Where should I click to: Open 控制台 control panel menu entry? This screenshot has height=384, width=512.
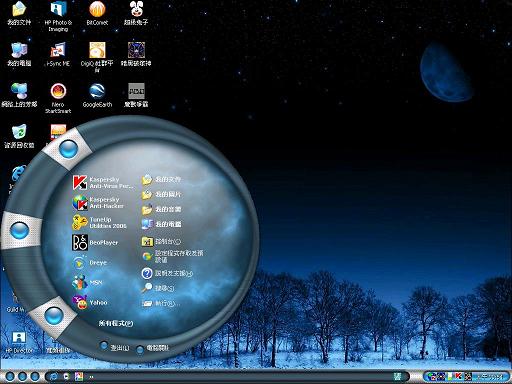click(x=161, y=241)
